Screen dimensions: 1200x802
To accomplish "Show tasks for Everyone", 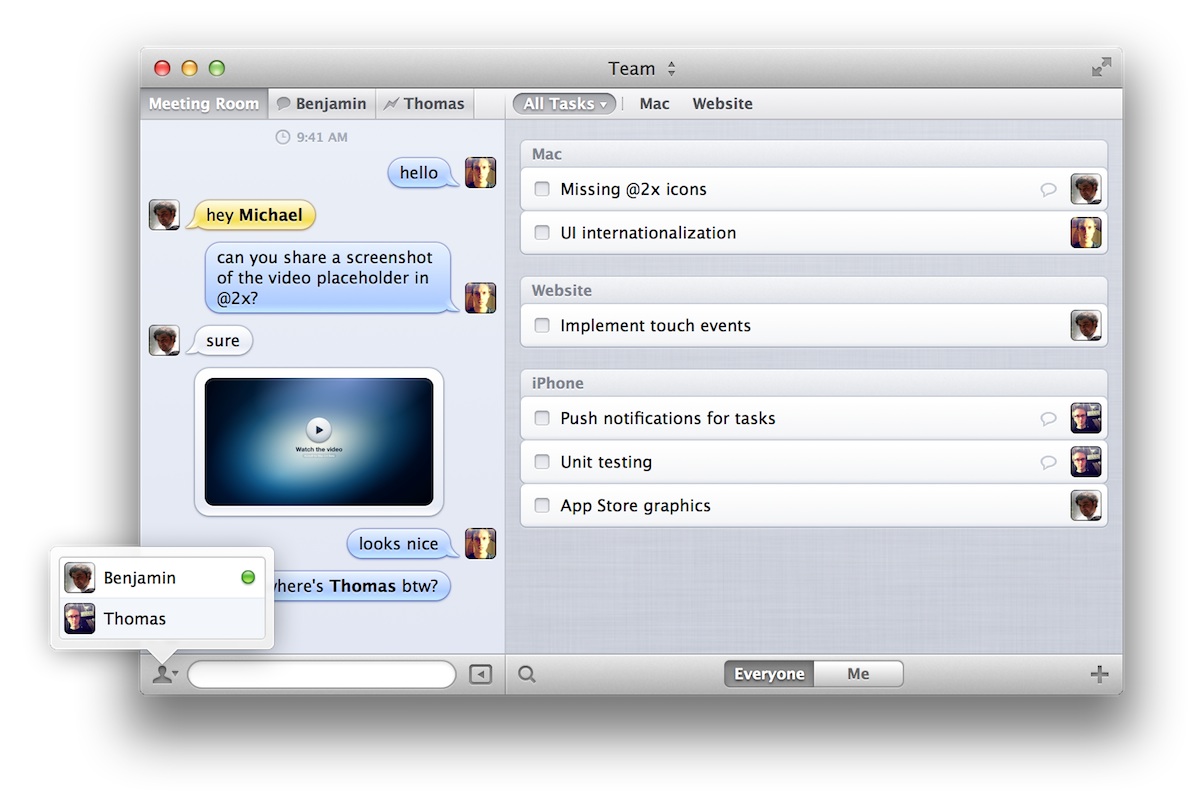I will [769, 675].
